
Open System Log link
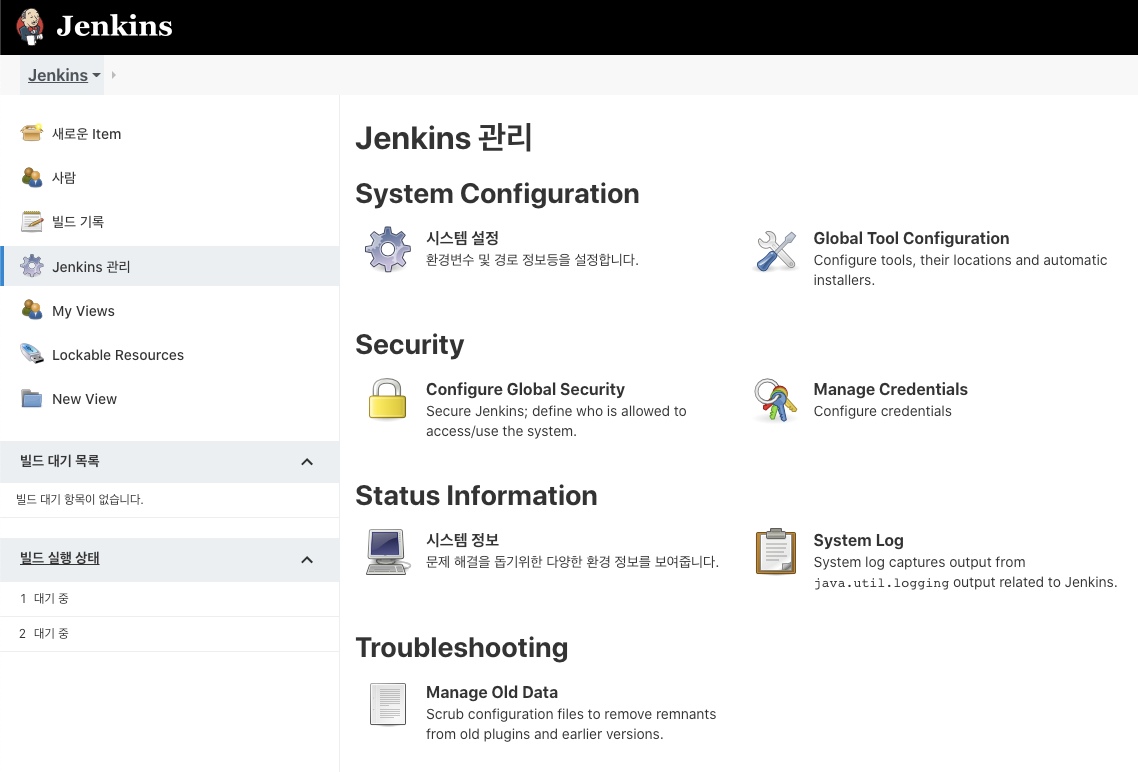pyautogui.click(x=859, y=541)
